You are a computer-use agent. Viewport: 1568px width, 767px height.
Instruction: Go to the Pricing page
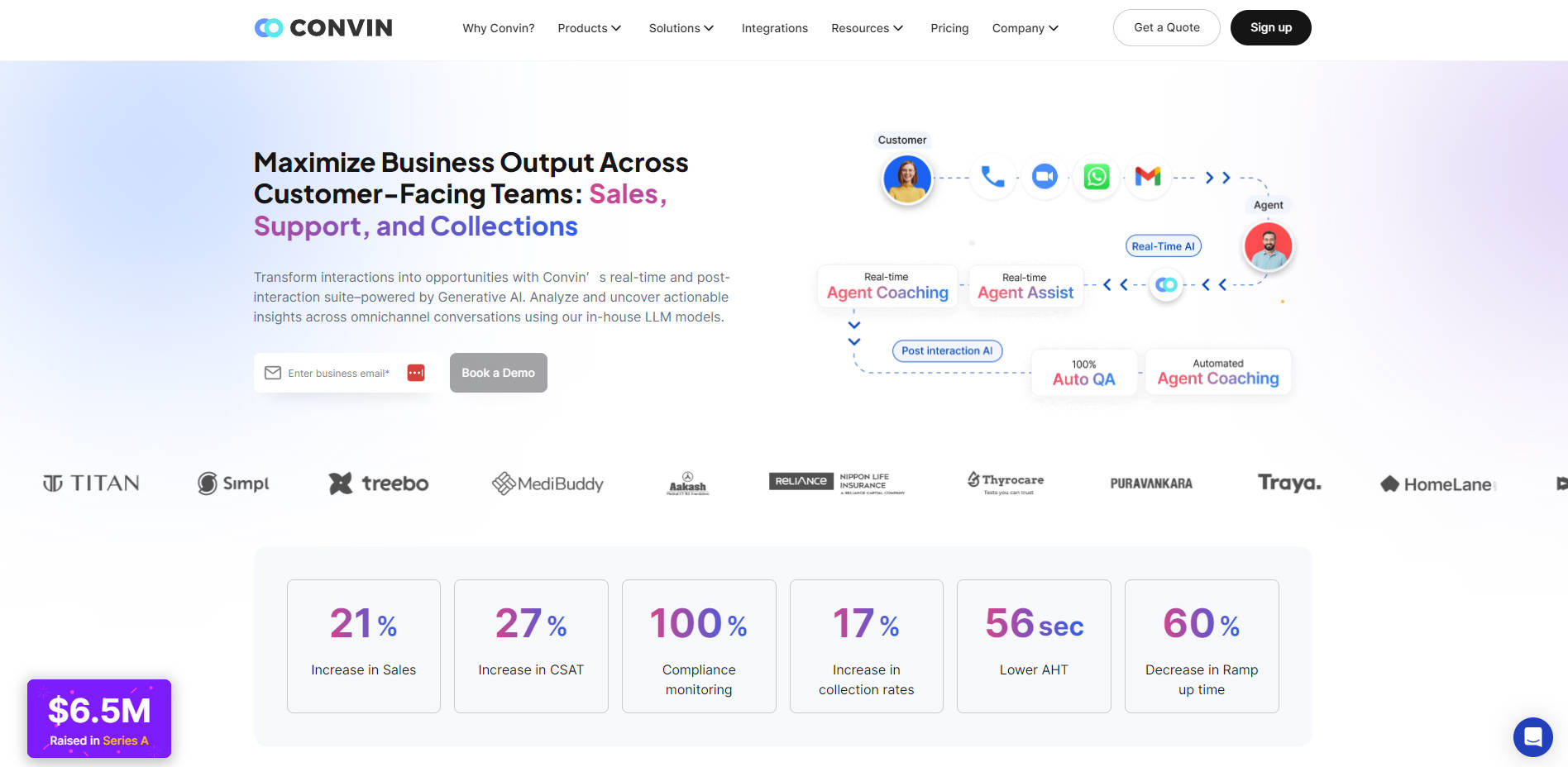(949, 28)
